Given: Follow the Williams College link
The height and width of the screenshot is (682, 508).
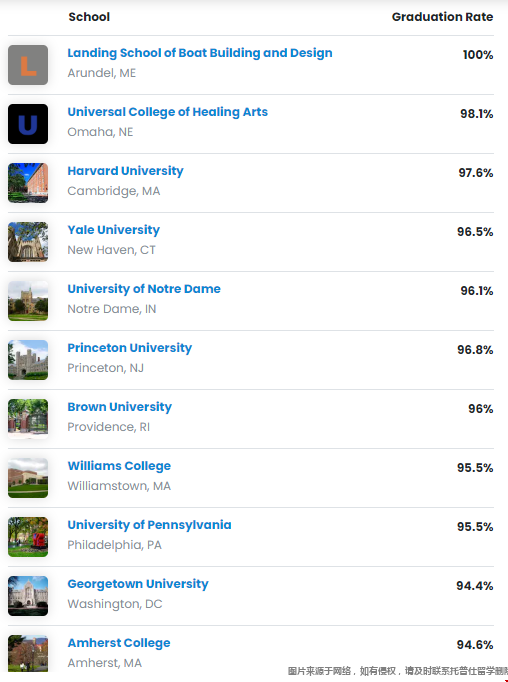Looking at the screenshot, I should point(119,466).
